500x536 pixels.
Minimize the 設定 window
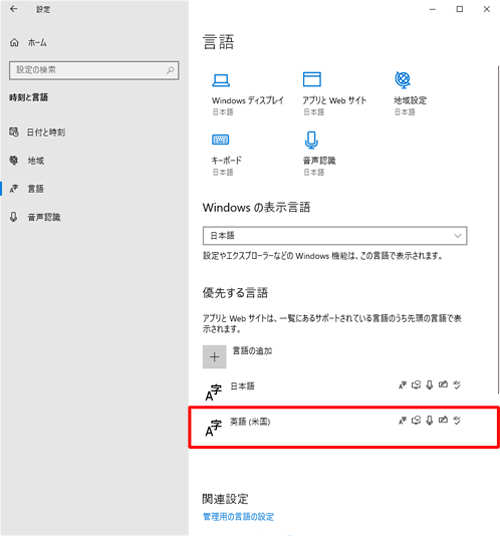coord(433,9)
